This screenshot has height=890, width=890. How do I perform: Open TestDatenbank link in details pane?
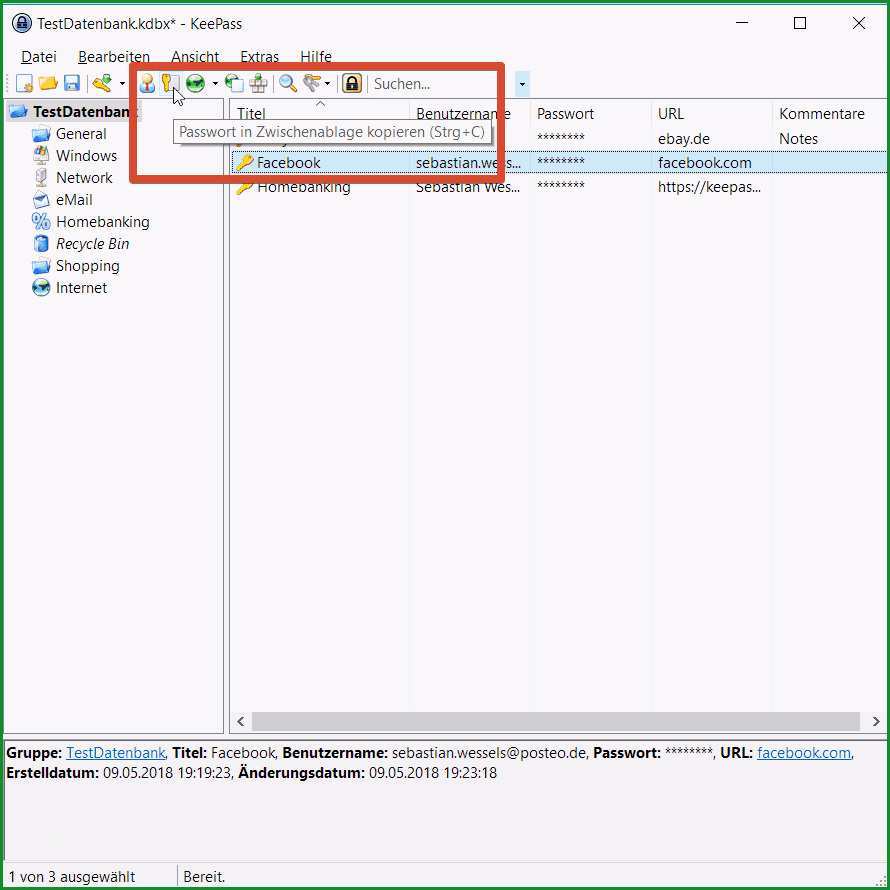click(x=116, y=753)
